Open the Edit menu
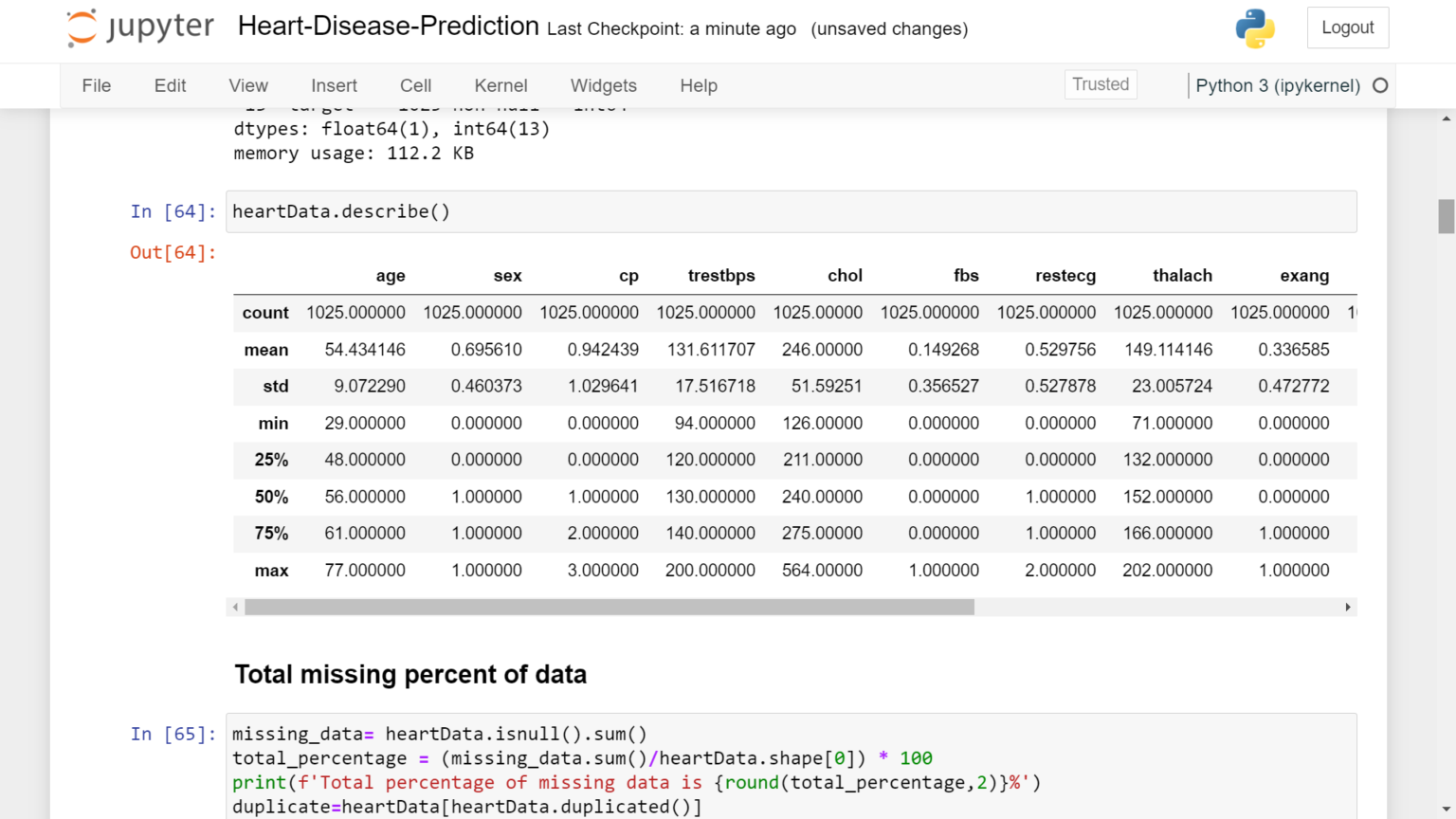 [170, 85]
